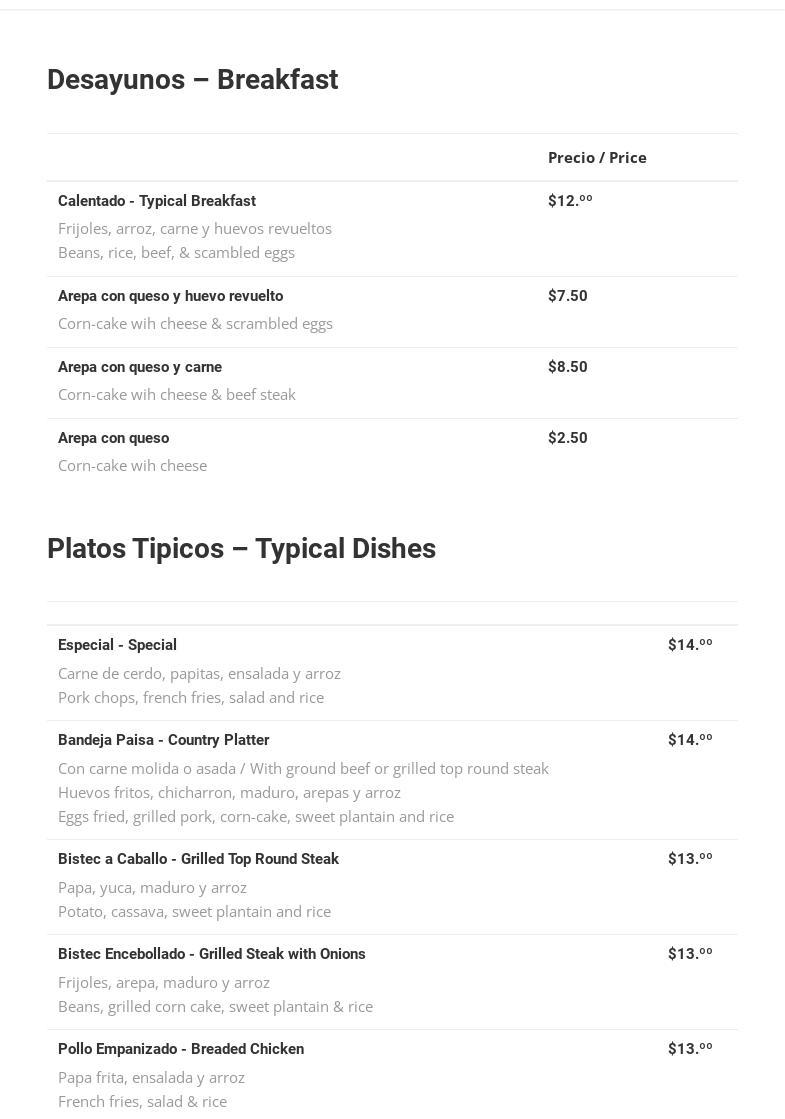The image size is (785, 1119).
Task: Click the $12.00 Calentado price
Action: pyautogui.click(x=570, y=201)
